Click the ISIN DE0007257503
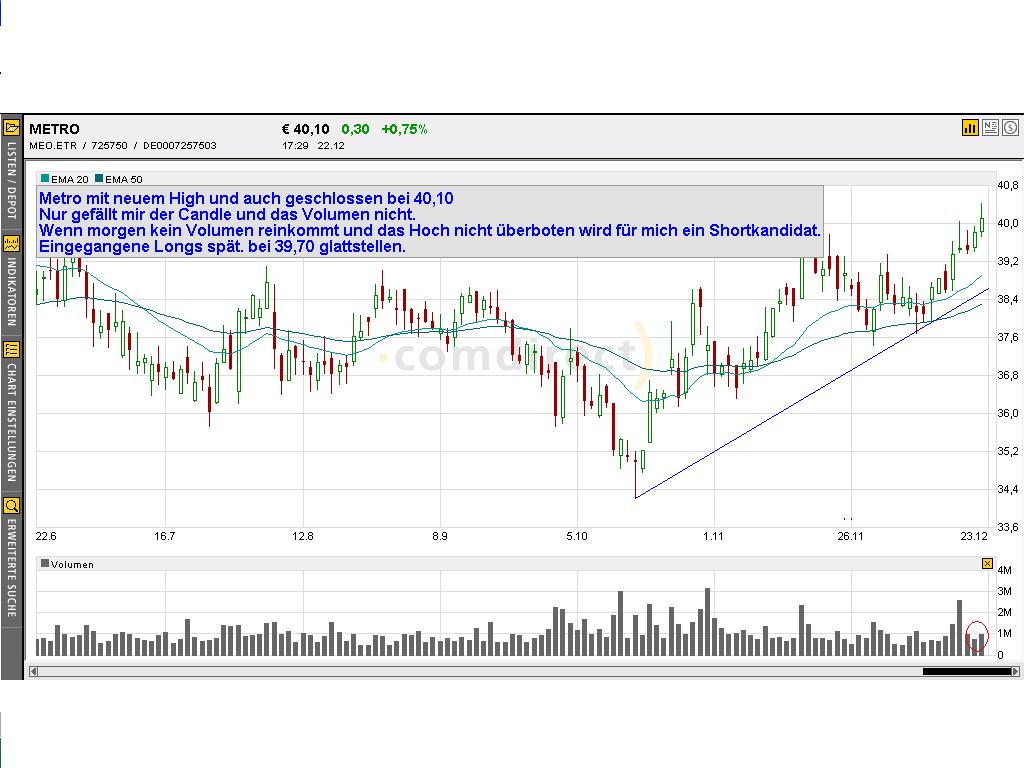This screenshot has height=768, width=1024. pos(180,146)
